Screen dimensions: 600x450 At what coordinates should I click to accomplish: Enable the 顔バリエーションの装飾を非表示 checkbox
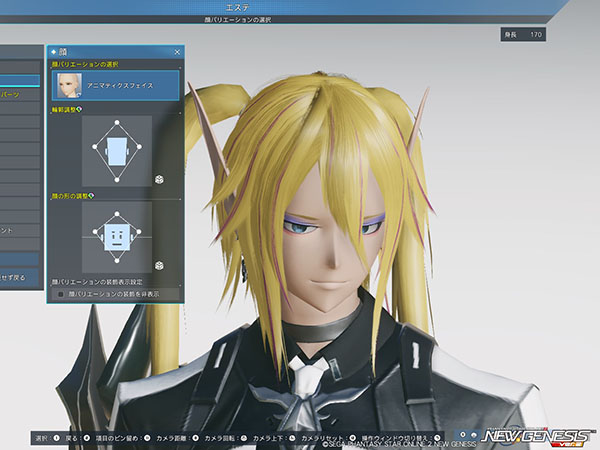pyautogui.click(x=60, y=294)
